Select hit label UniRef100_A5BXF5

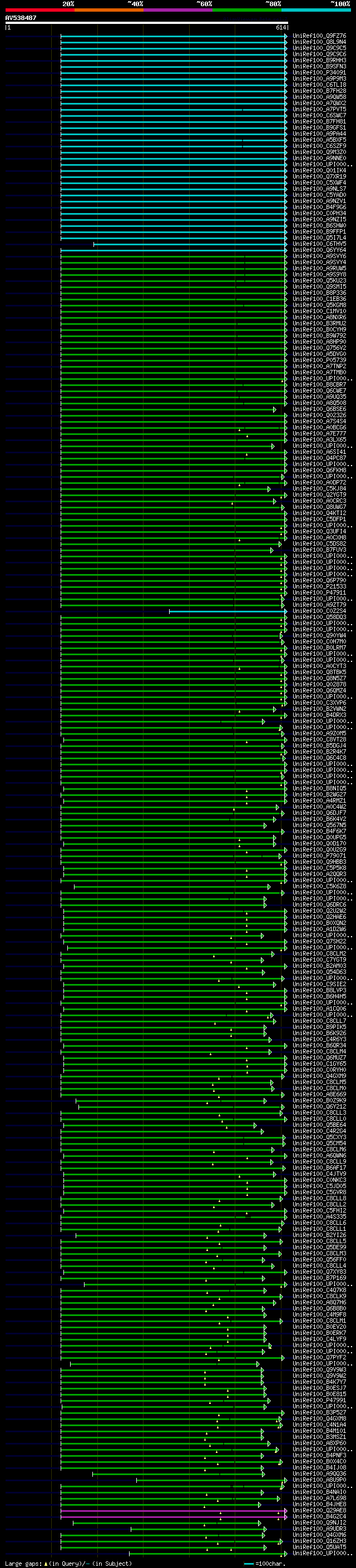[319, 140]
